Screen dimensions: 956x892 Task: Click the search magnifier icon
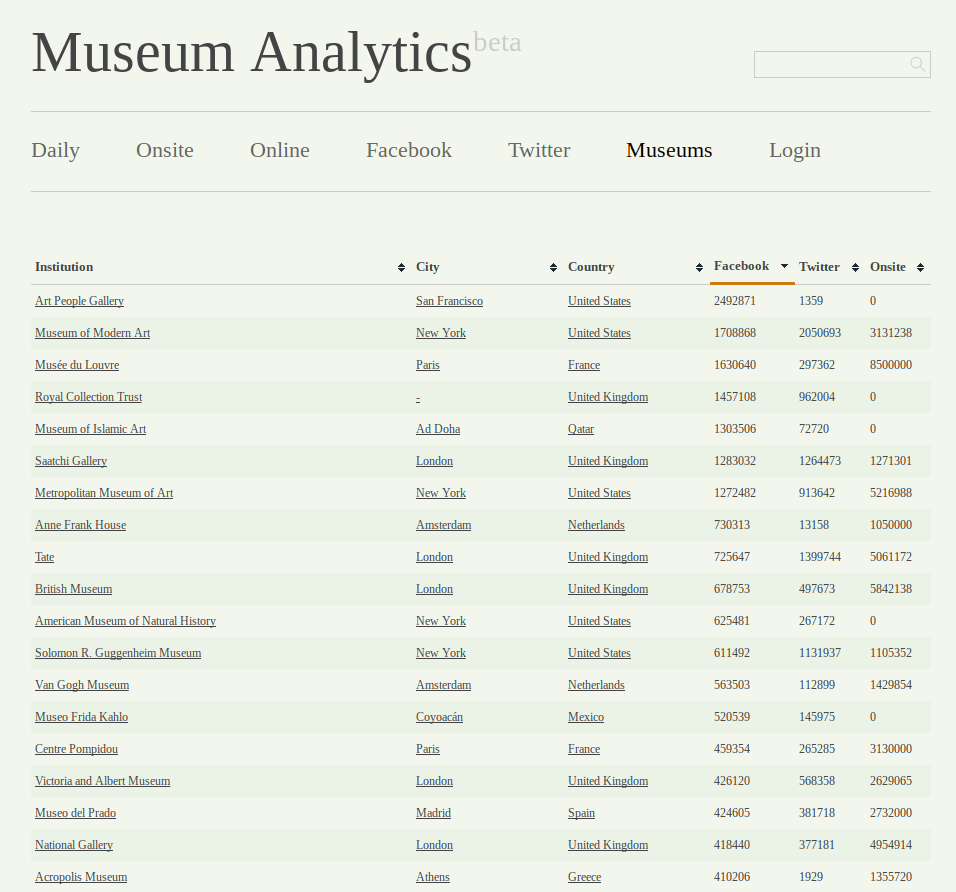tap(918, 64)
